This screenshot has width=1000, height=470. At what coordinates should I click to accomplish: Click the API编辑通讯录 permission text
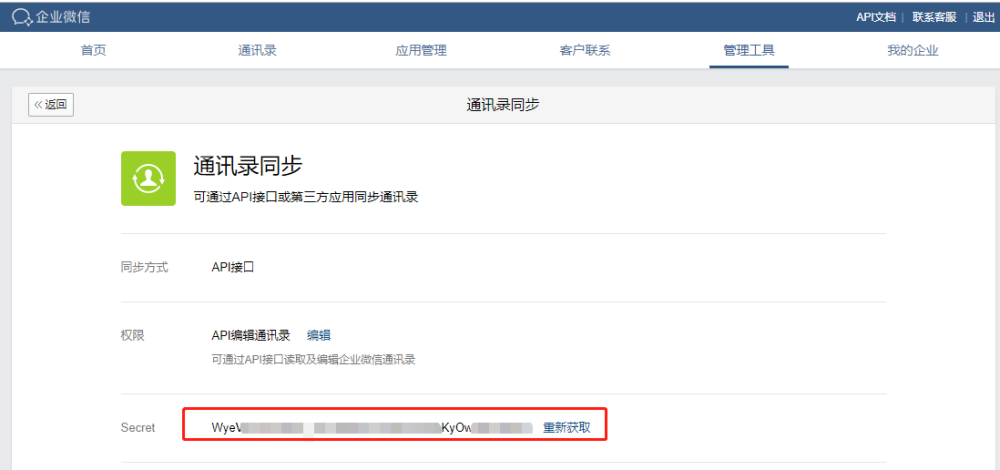coord(250,335)
